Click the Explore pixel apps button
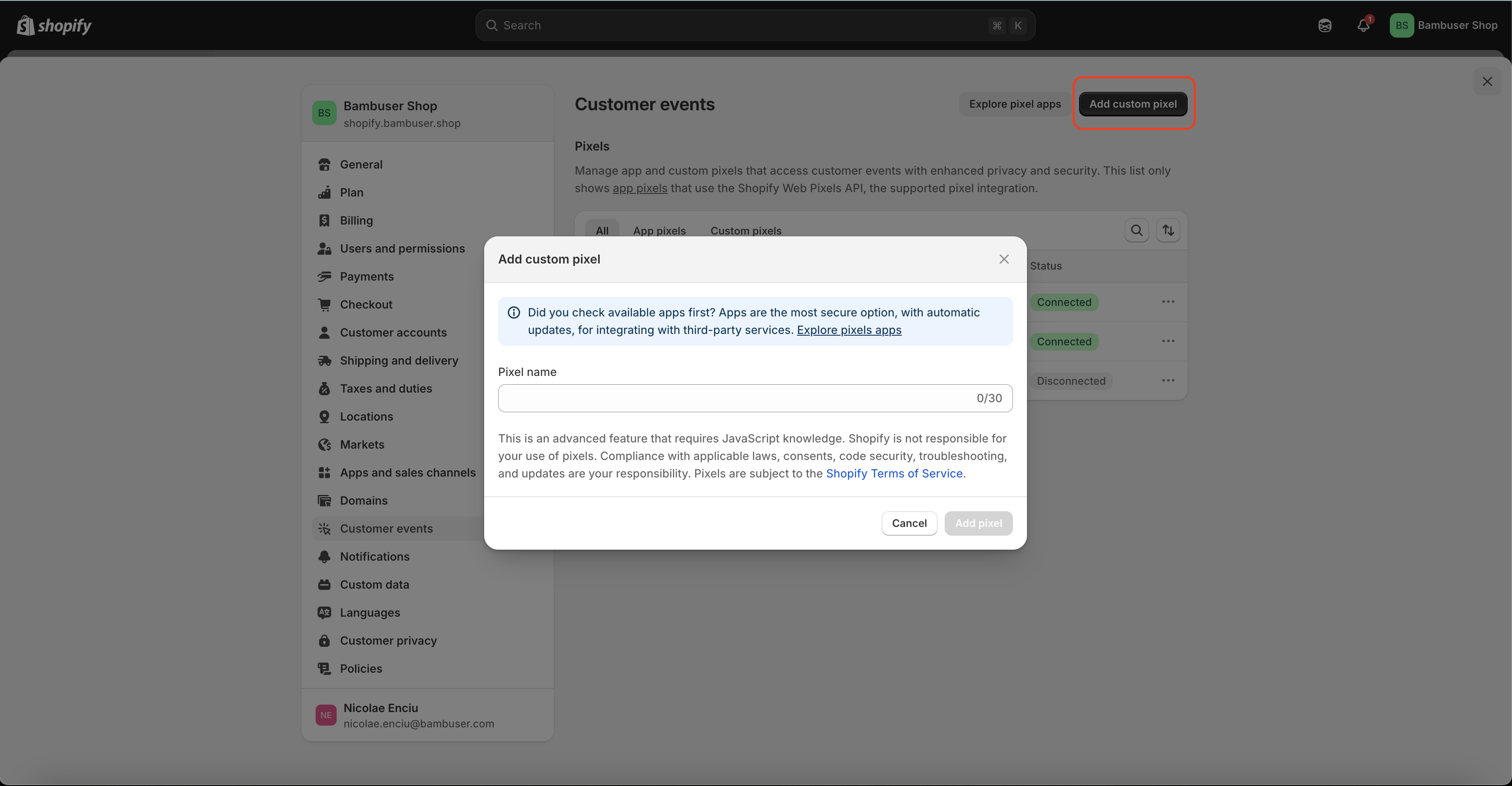Screen dimensions: 1512x786 1014,104
